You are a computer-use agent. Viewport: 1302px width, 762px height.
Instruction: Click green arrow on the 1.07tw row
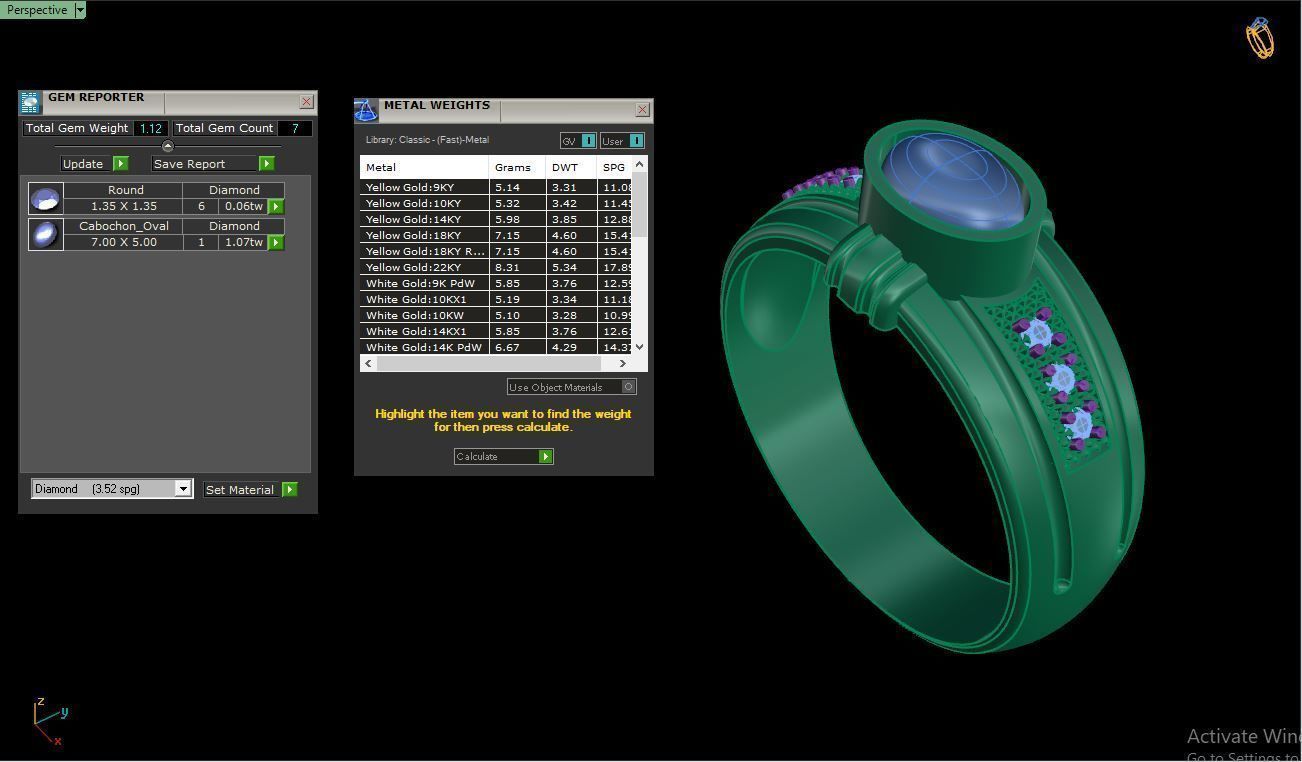click(x=276, y=242)
